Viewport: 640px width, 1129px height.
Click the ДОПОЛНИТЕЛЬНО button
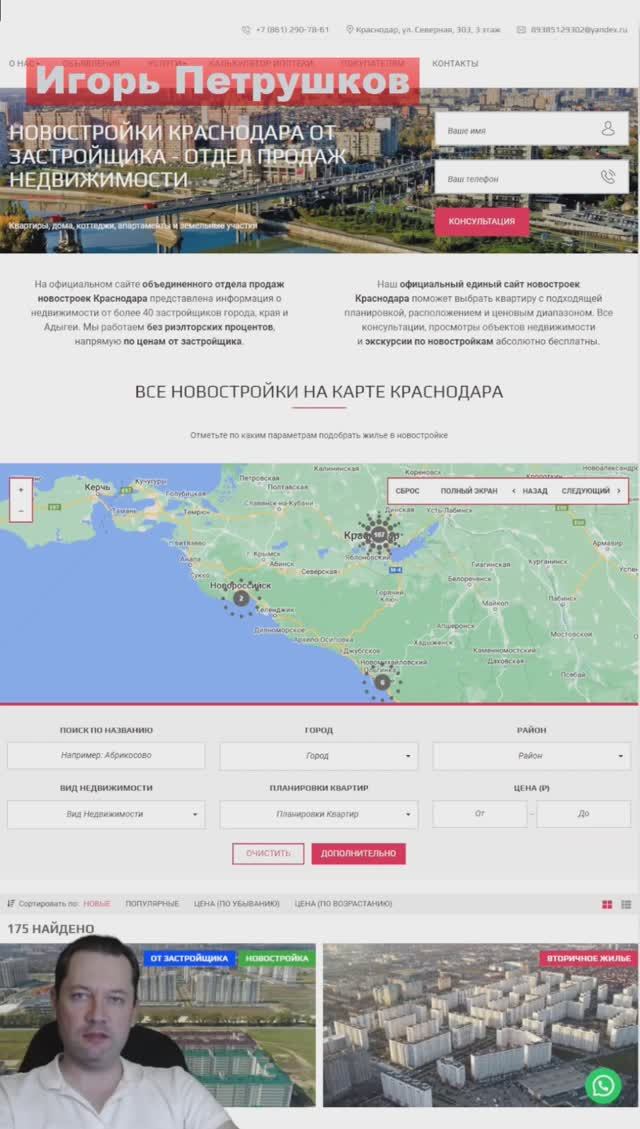[x=359, y=853]
